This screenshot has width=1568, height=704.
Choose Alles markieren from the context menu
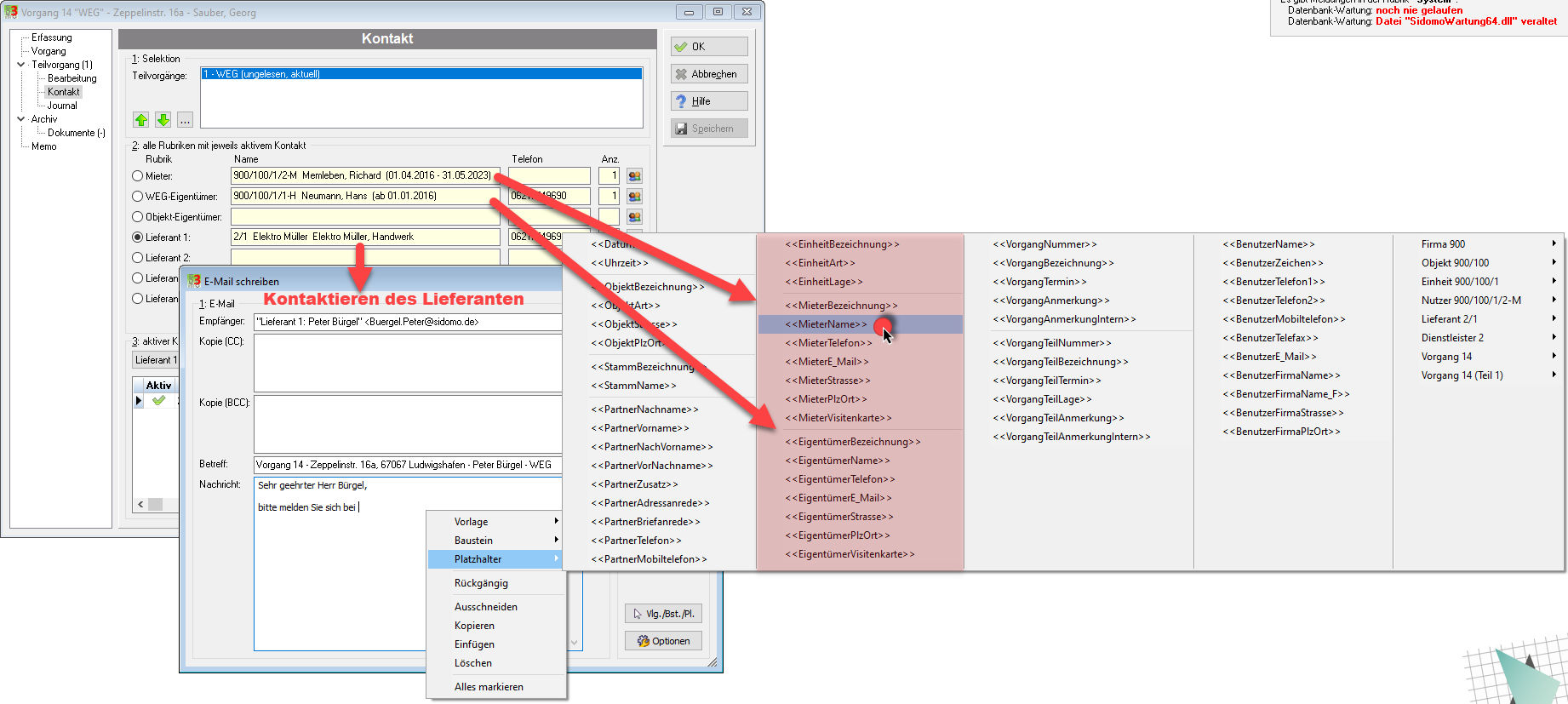pyautogui.click(x=496, y=687)
